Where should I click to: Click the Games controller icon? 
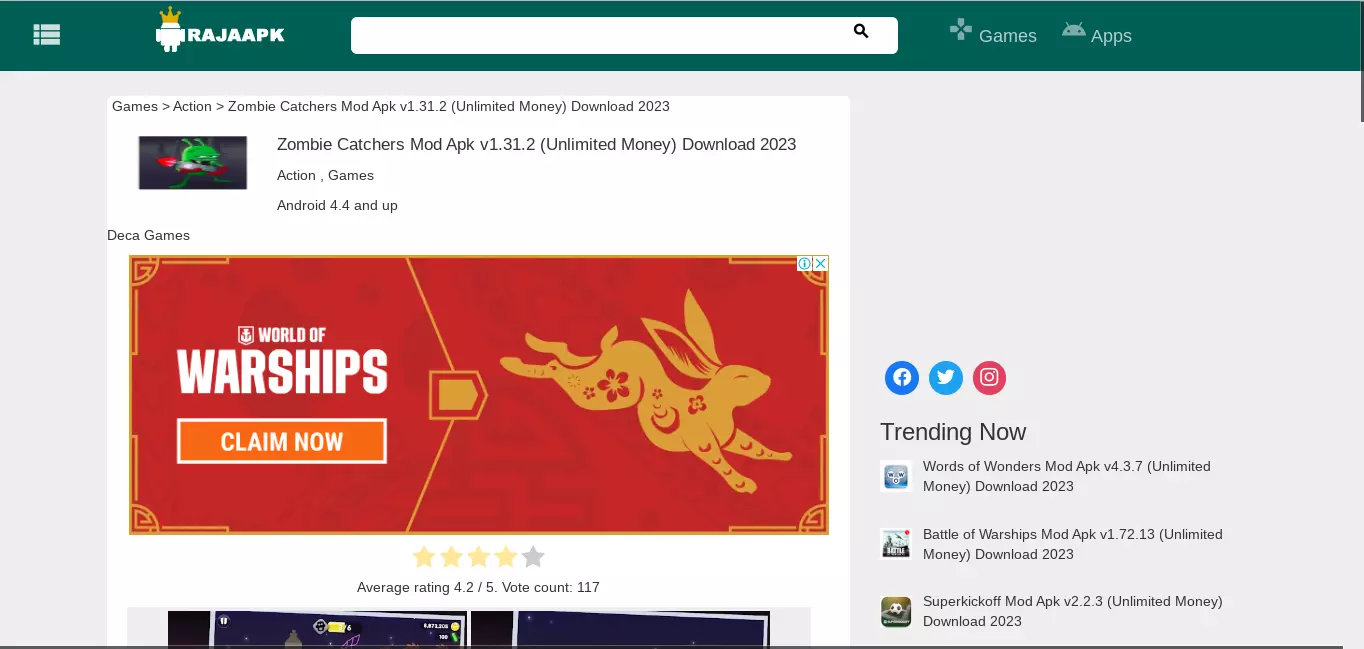pyautogui.click(x=961, y=29)
